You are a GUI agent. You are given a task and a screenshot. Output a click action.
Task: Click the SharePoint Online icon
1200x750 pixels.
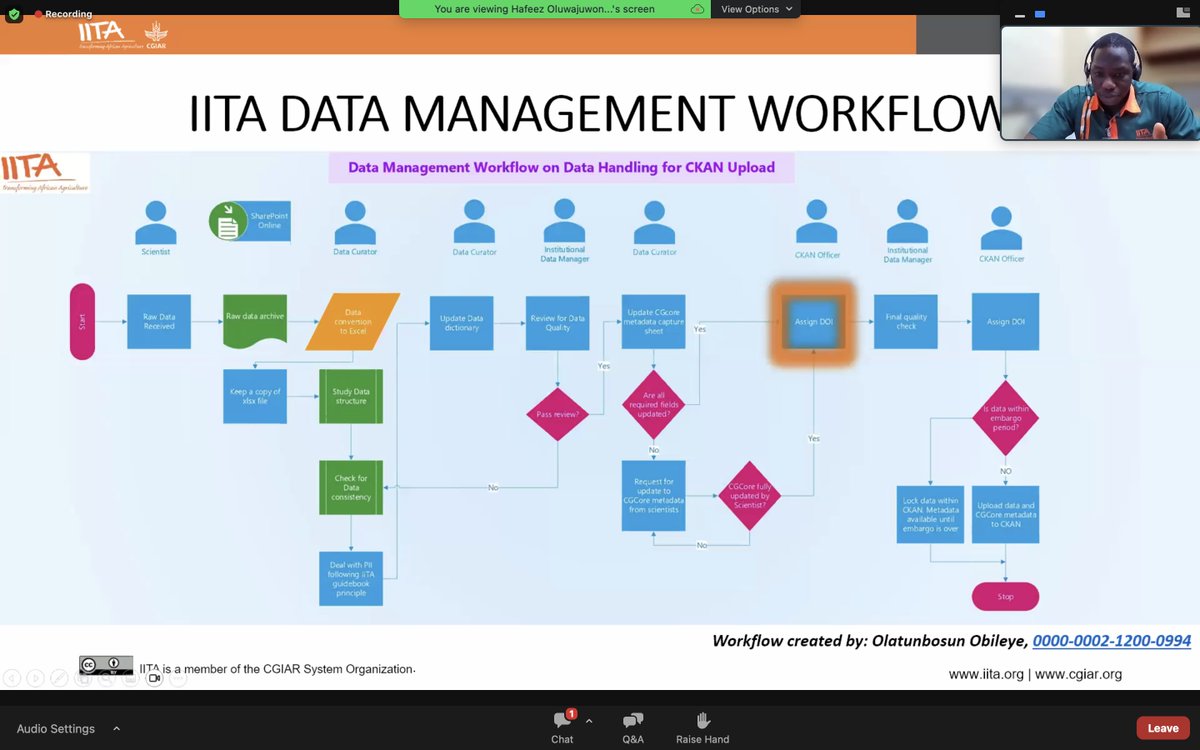[248, 222]
